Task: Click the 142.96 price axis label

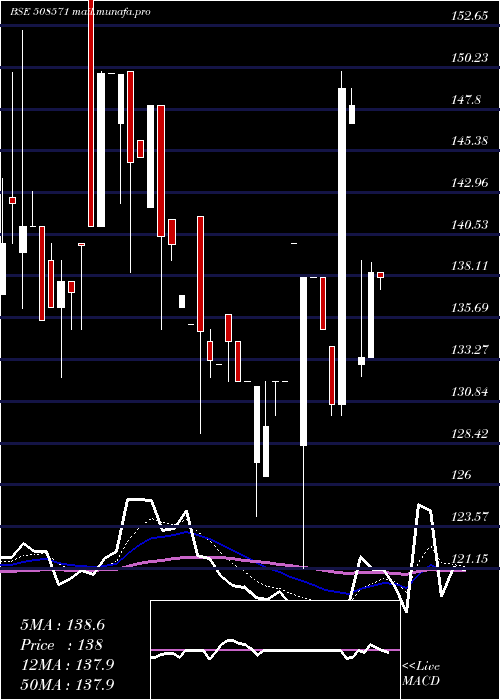Action: tap(468, 183)
